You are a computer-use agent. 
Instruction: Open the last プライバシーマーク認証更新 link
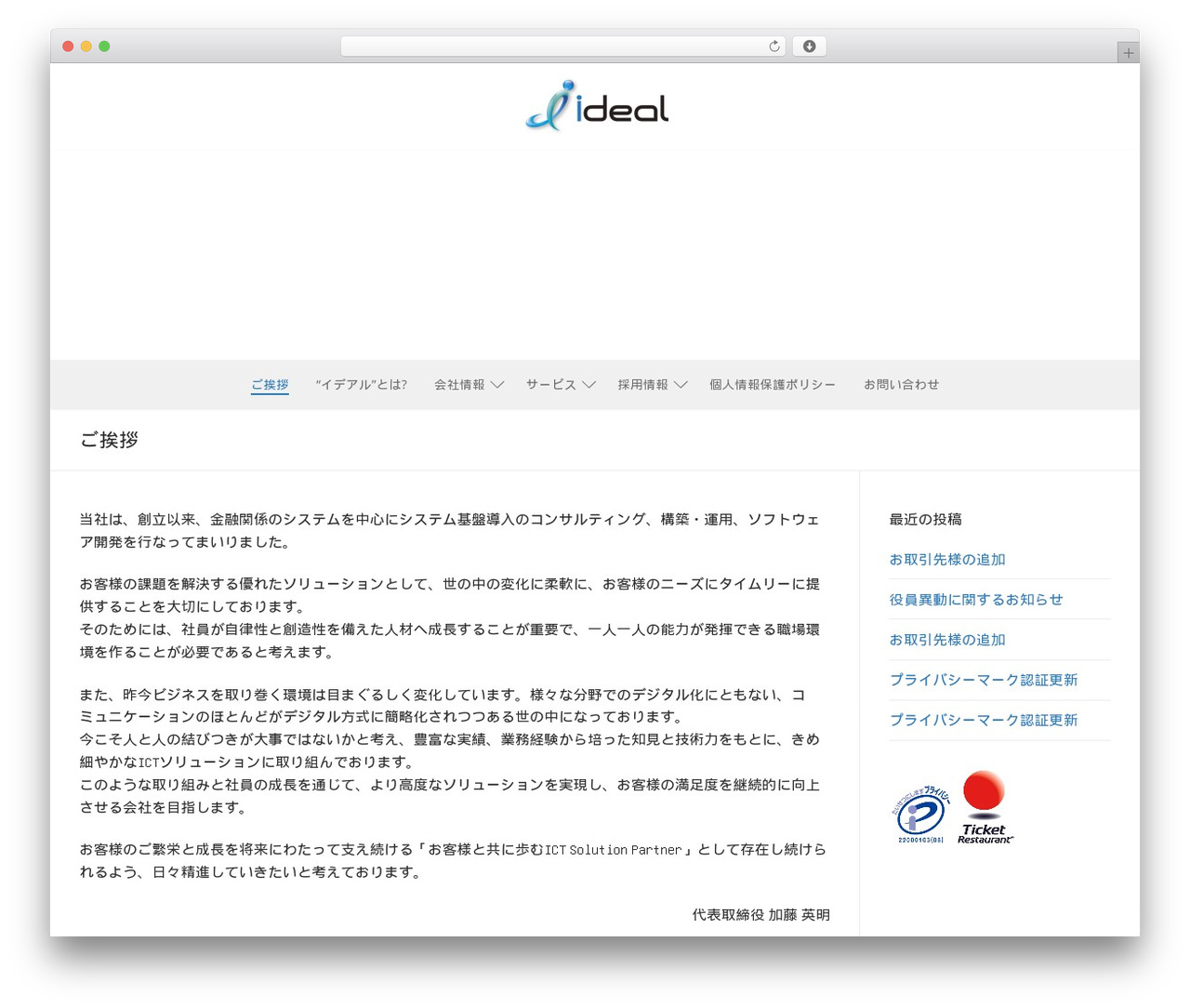click(984, 720)
